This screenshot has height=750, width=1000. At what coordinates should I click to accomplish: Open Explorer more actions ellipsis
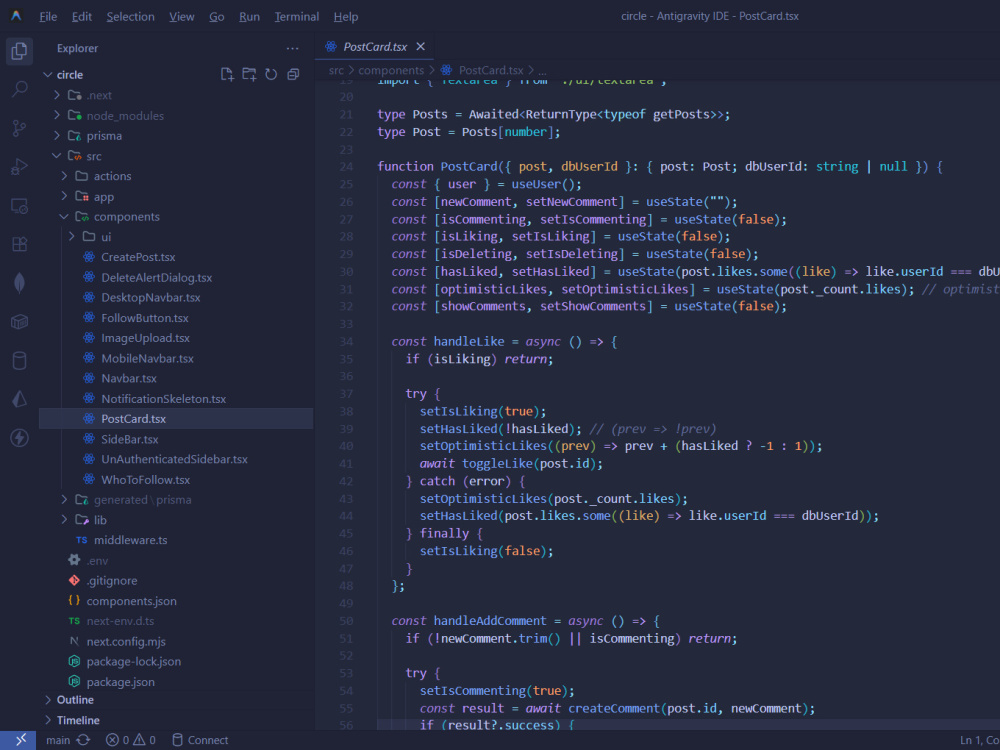click(293, 48)
